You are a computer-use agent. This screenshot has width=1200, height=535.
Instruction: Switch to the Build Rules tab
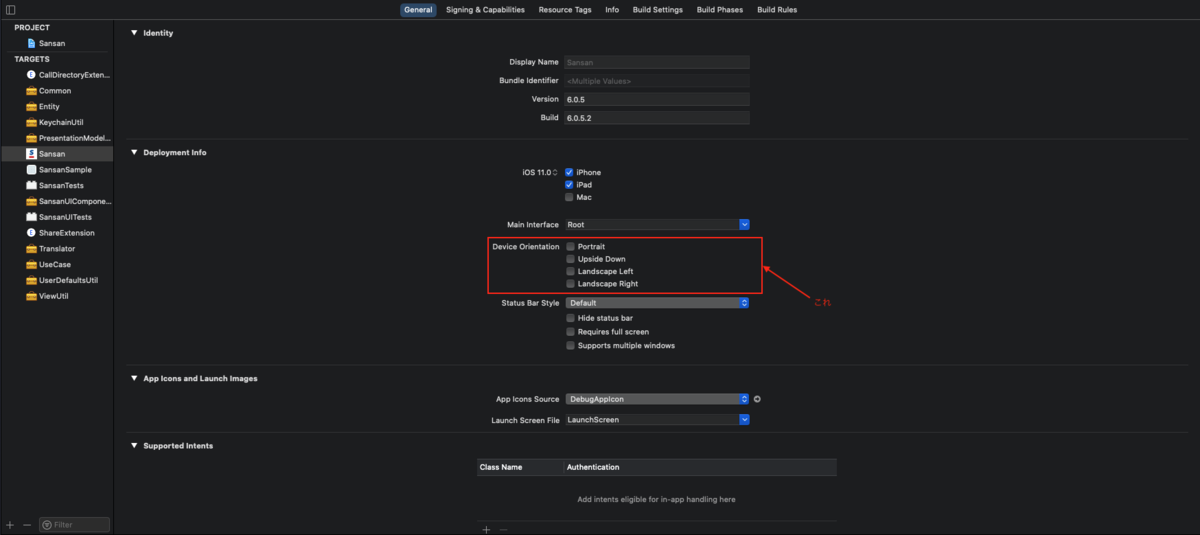click(x=777, y=10)
